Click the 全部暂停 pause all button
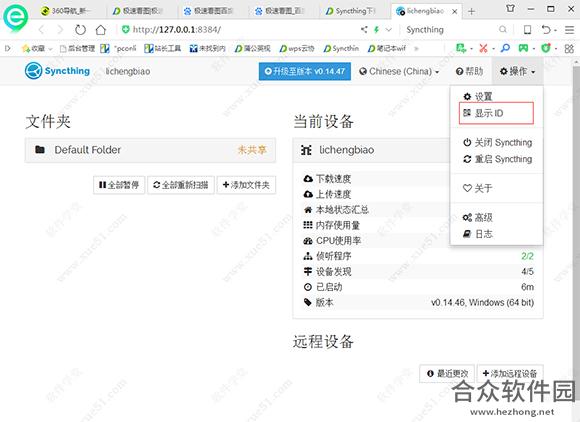This screenshot has height=422, width=580. pyautogui.click(x=119, y=185)
